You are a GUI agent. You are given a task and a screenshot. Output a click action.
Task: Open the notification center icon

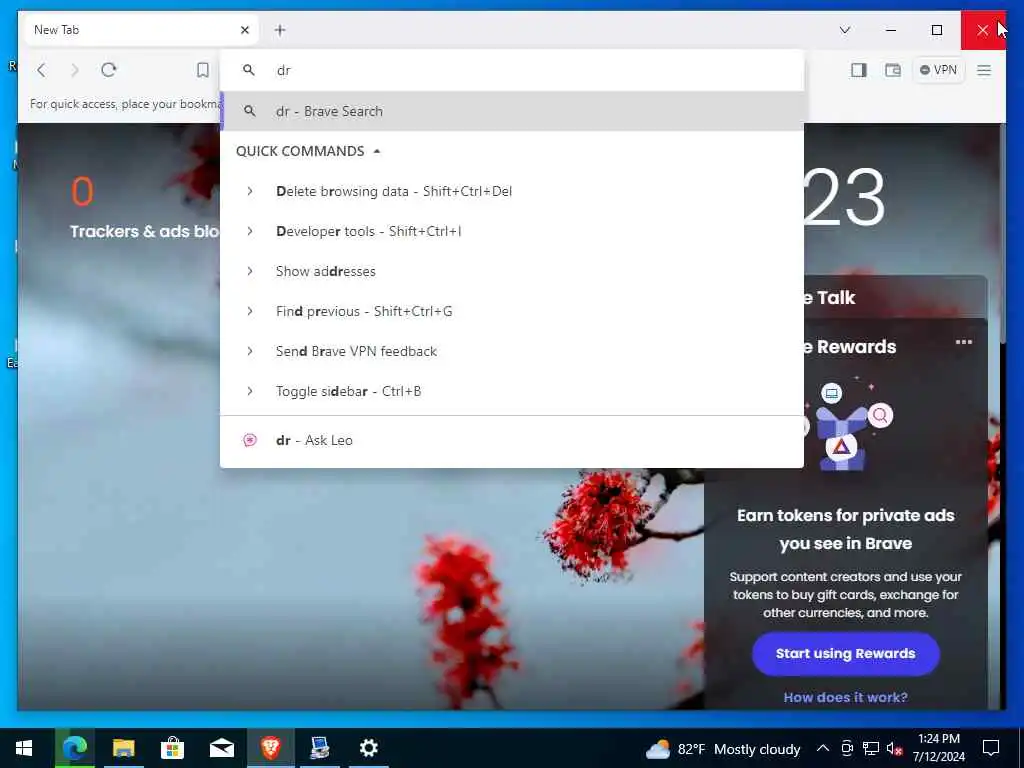click(991, 748)
